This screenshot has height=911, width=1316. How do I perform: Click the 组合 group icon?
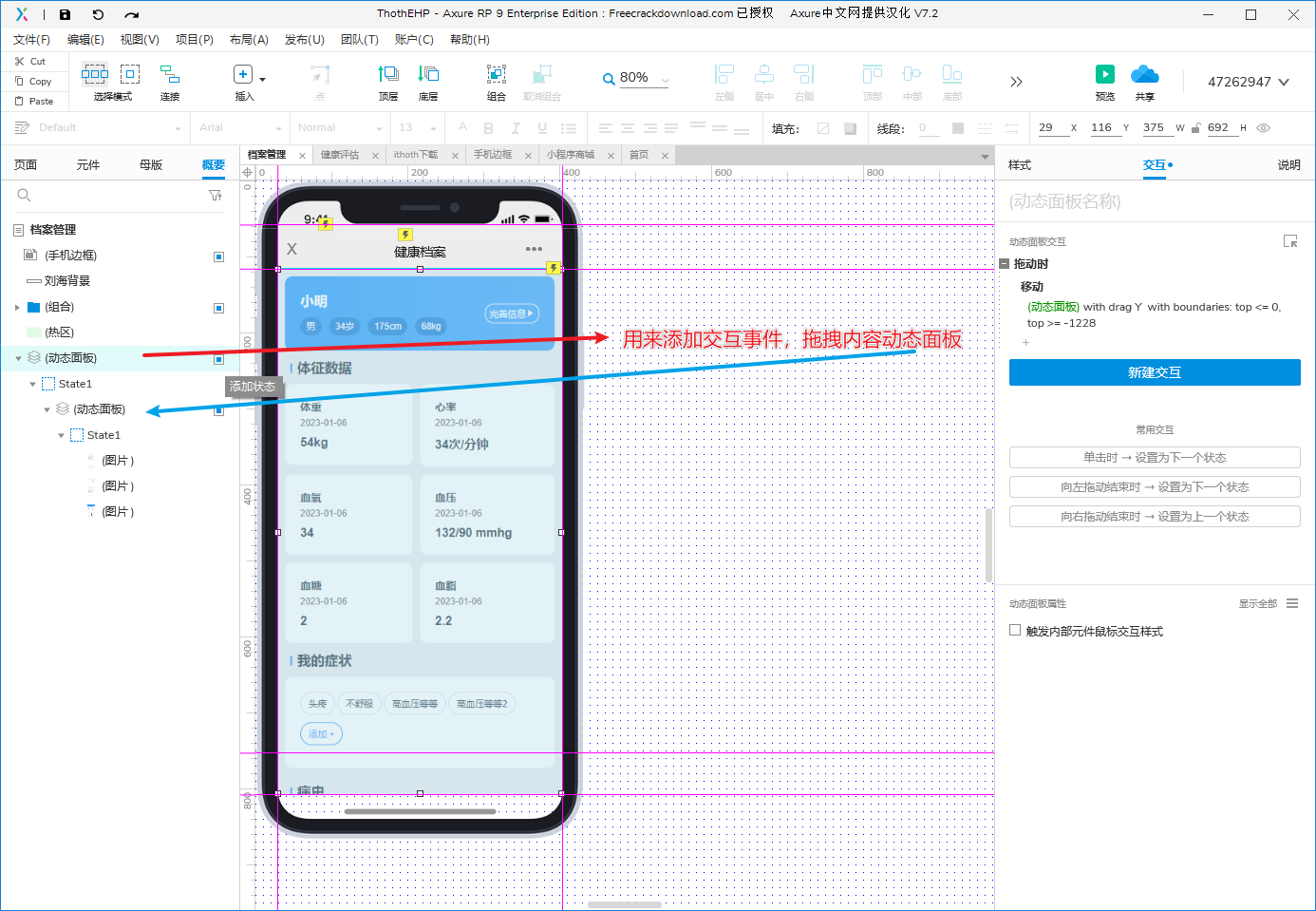(x=497, y=74)
